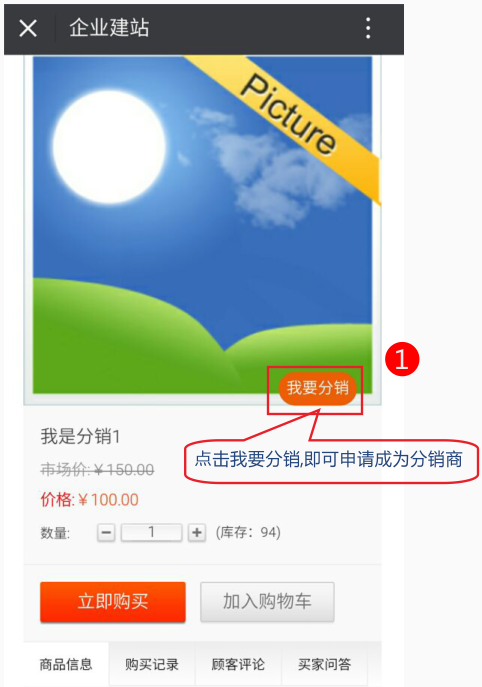
Task: Tap the orange 我要分销 badge
Action: [x=318, y=388]
